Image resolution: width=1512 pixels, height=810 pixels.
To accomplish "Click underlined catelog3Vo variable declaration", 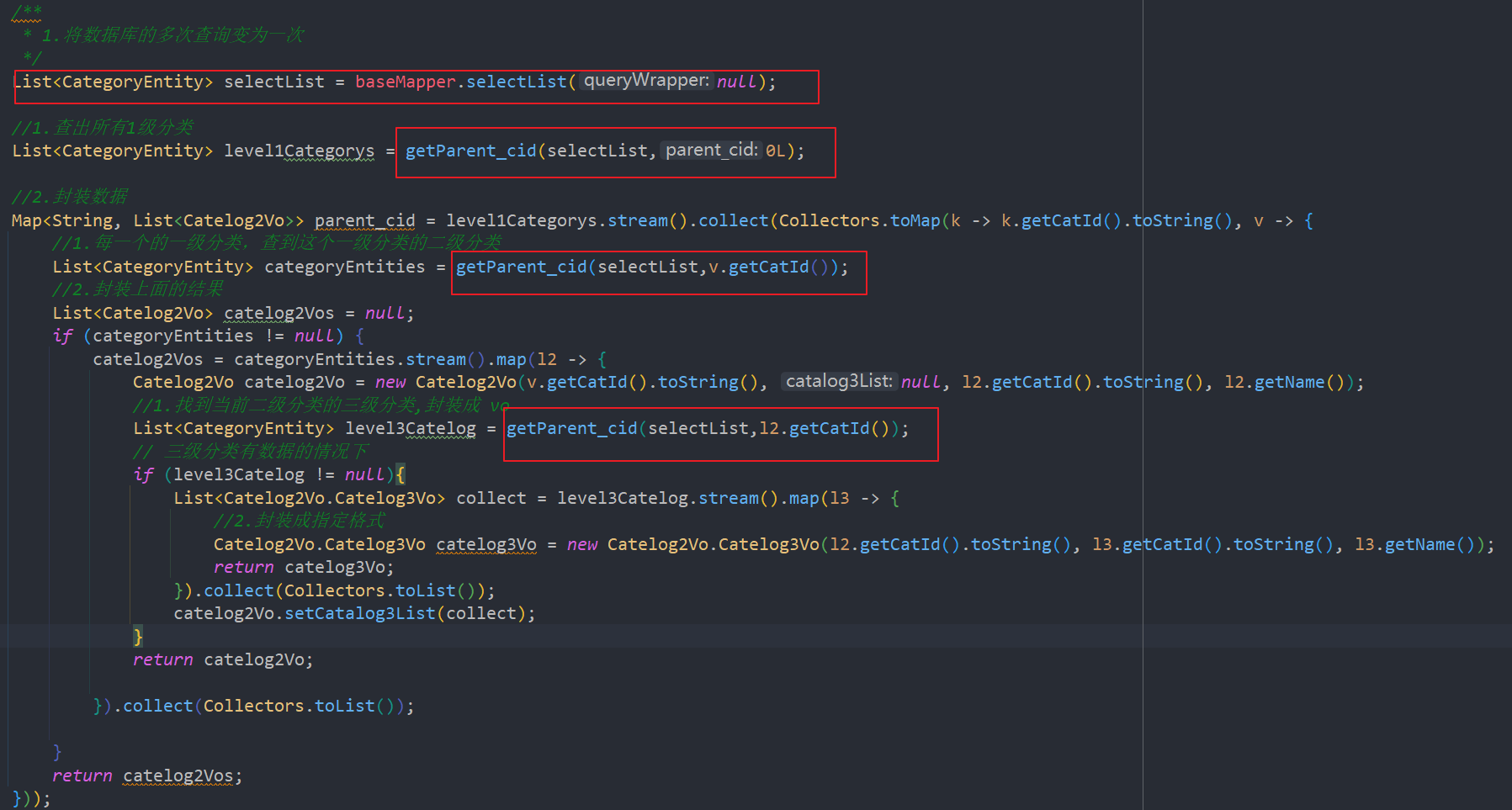I will [485, 544].
